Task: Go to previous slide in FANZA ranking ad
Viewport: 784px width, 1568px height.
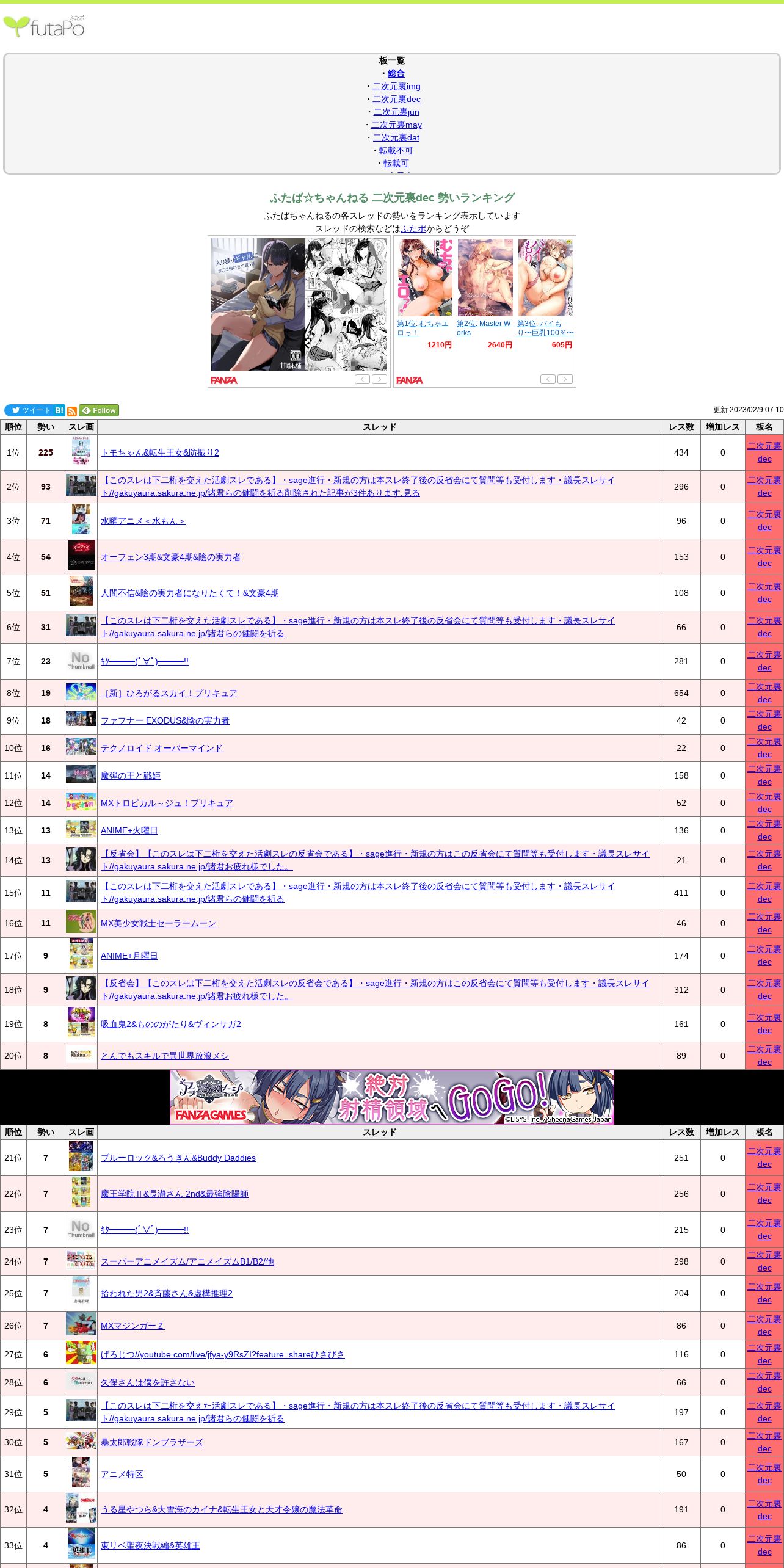Action: (548, 379)
